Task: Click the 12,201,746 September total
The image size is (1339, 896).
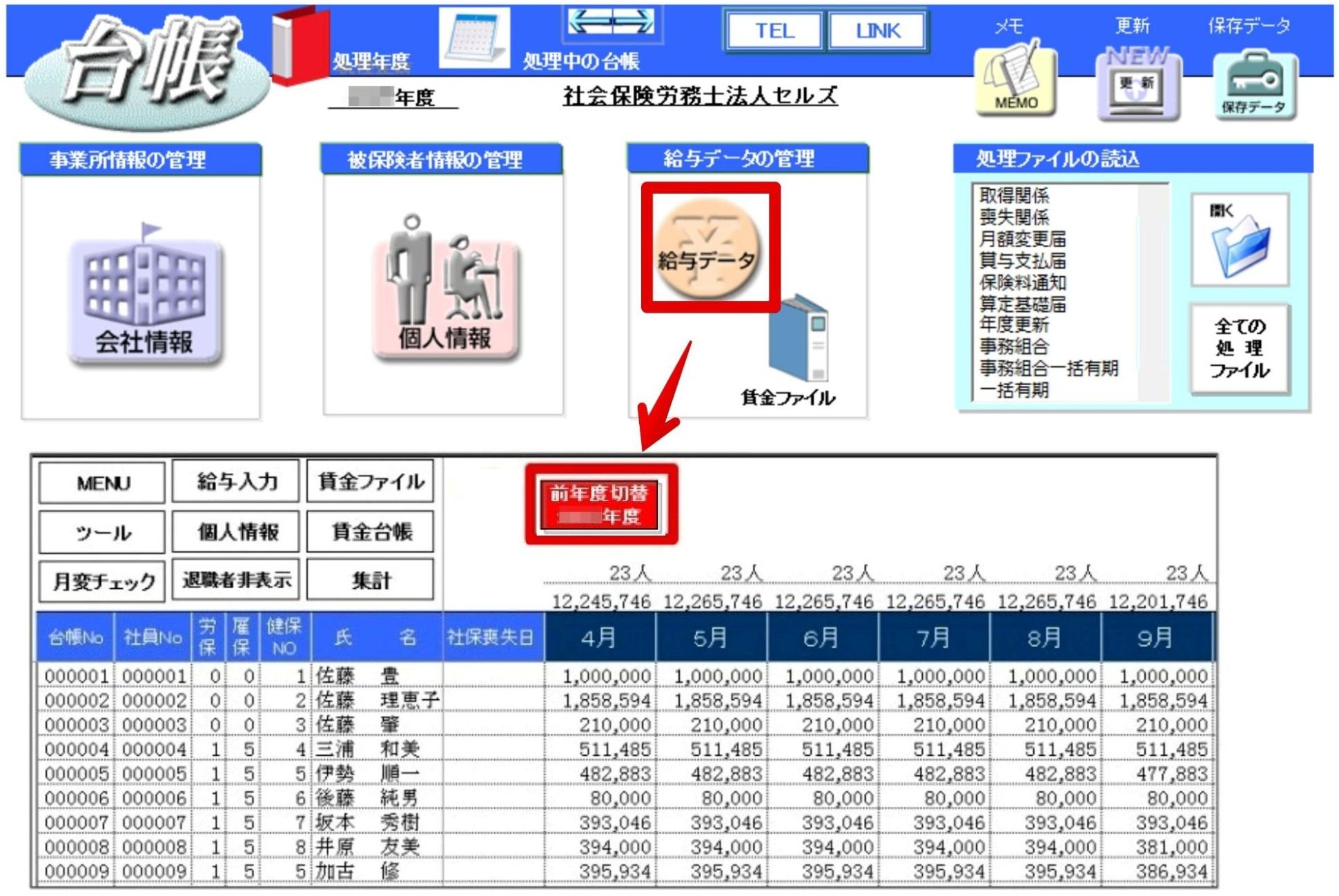Action: point(1158,601)
